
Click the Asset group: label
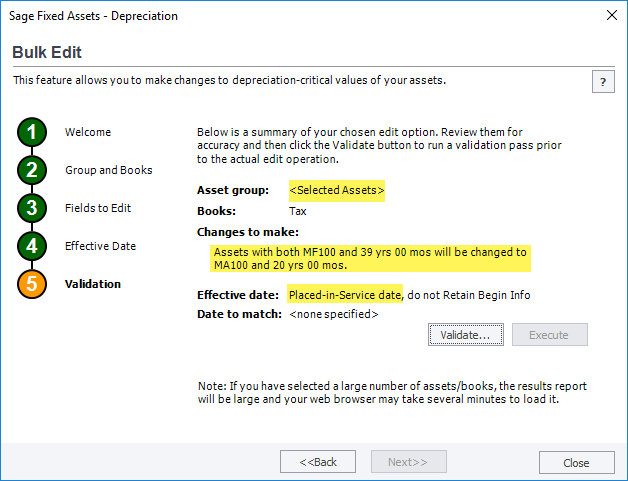coord(233,190)
